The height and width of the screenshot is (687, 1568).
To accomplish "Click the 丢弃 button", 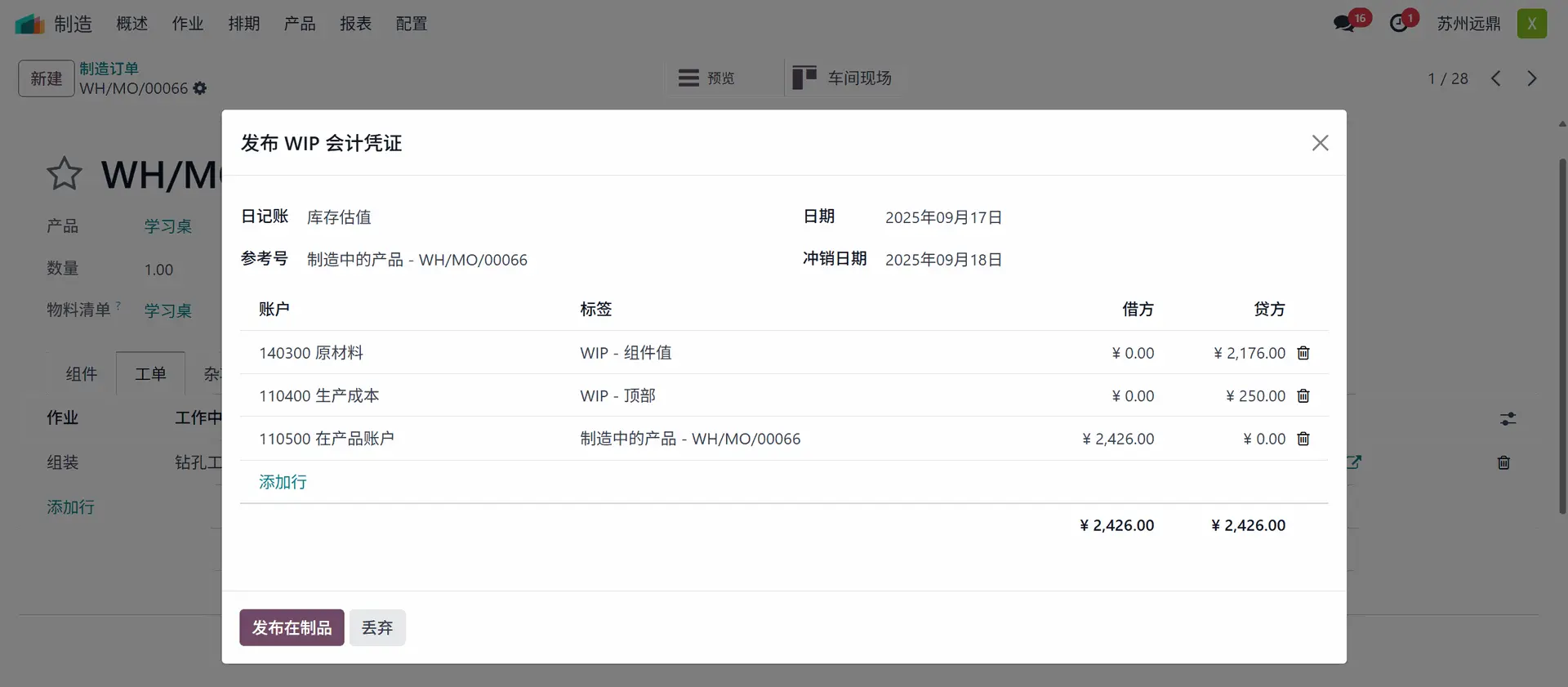I will pyautogui.click(x=377, y=627).
